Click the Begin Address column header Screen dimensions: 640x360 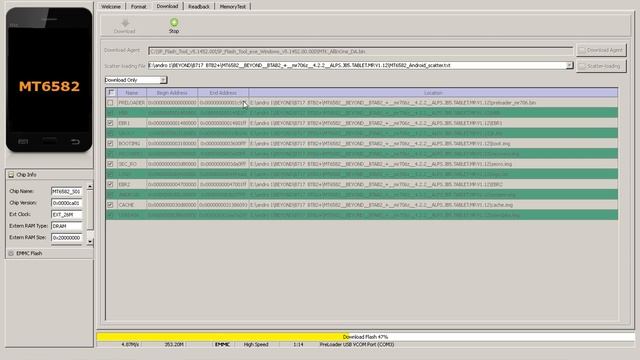coord(172,93)
